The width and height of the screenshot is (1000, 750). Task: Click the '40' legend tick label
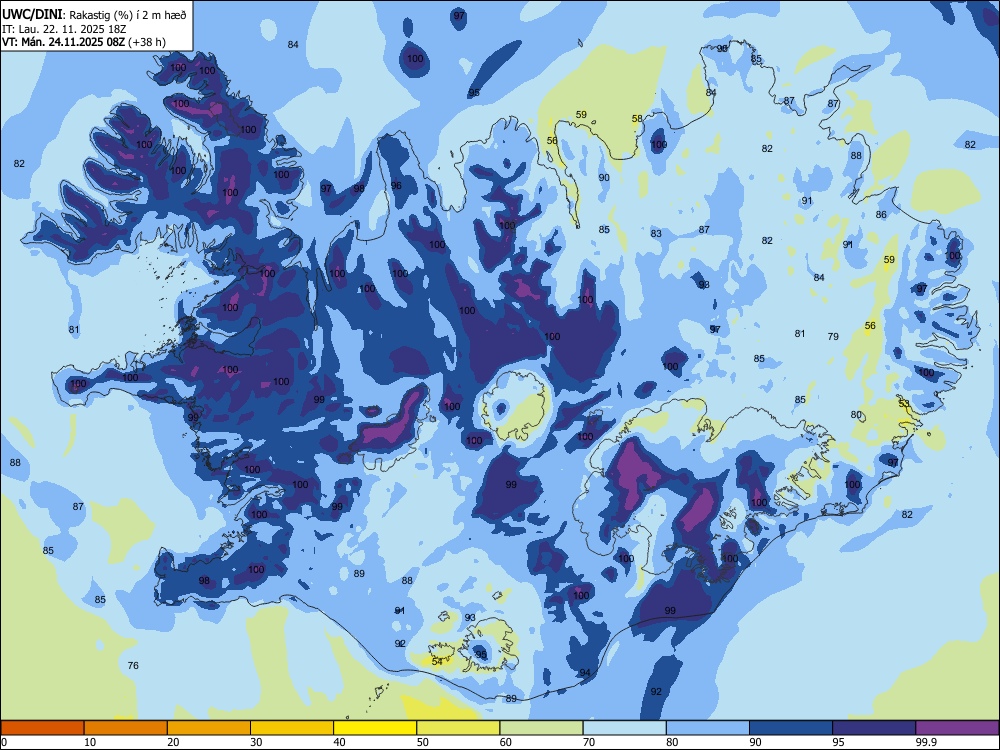(340, 742)
